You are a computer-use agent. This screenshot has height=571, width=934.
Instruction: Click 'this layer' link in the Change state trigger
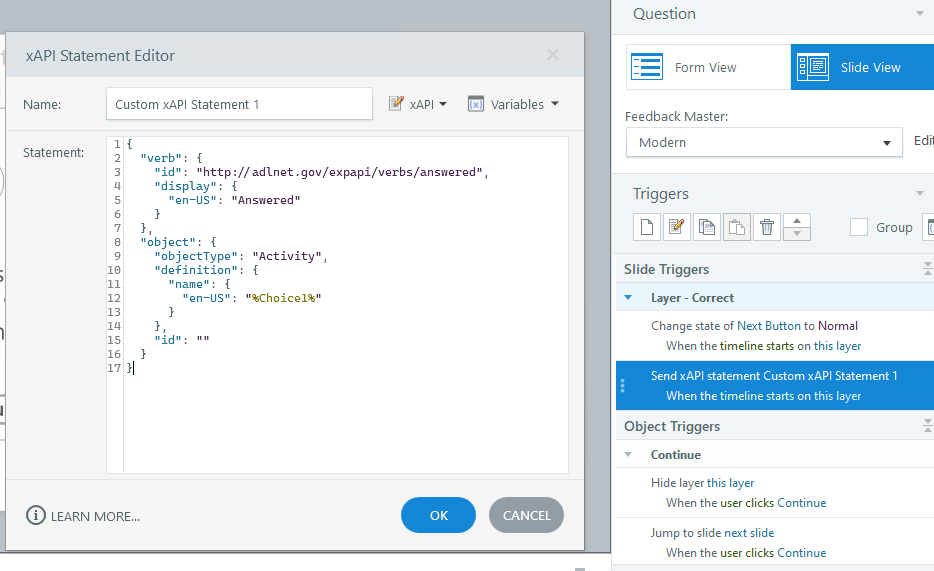(x=838, y=346)
